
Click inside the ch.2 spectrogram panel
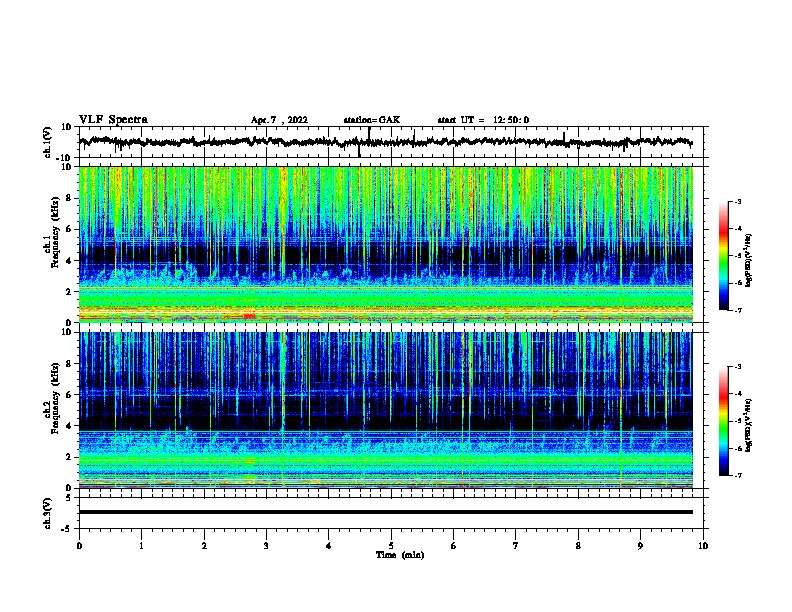tap(385, 410)
